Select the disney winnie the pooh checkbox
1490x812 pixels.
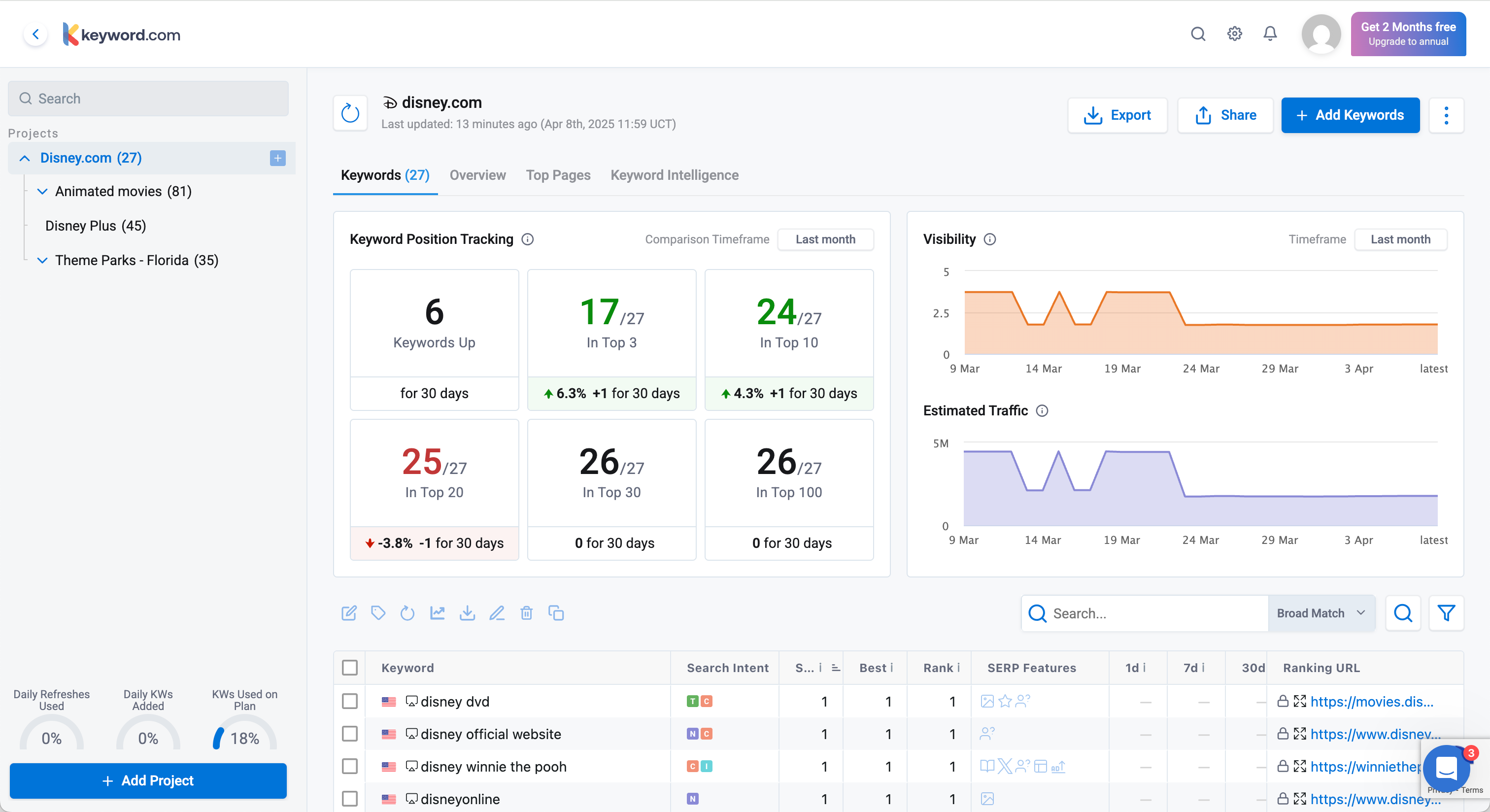[x=350, y=767]
